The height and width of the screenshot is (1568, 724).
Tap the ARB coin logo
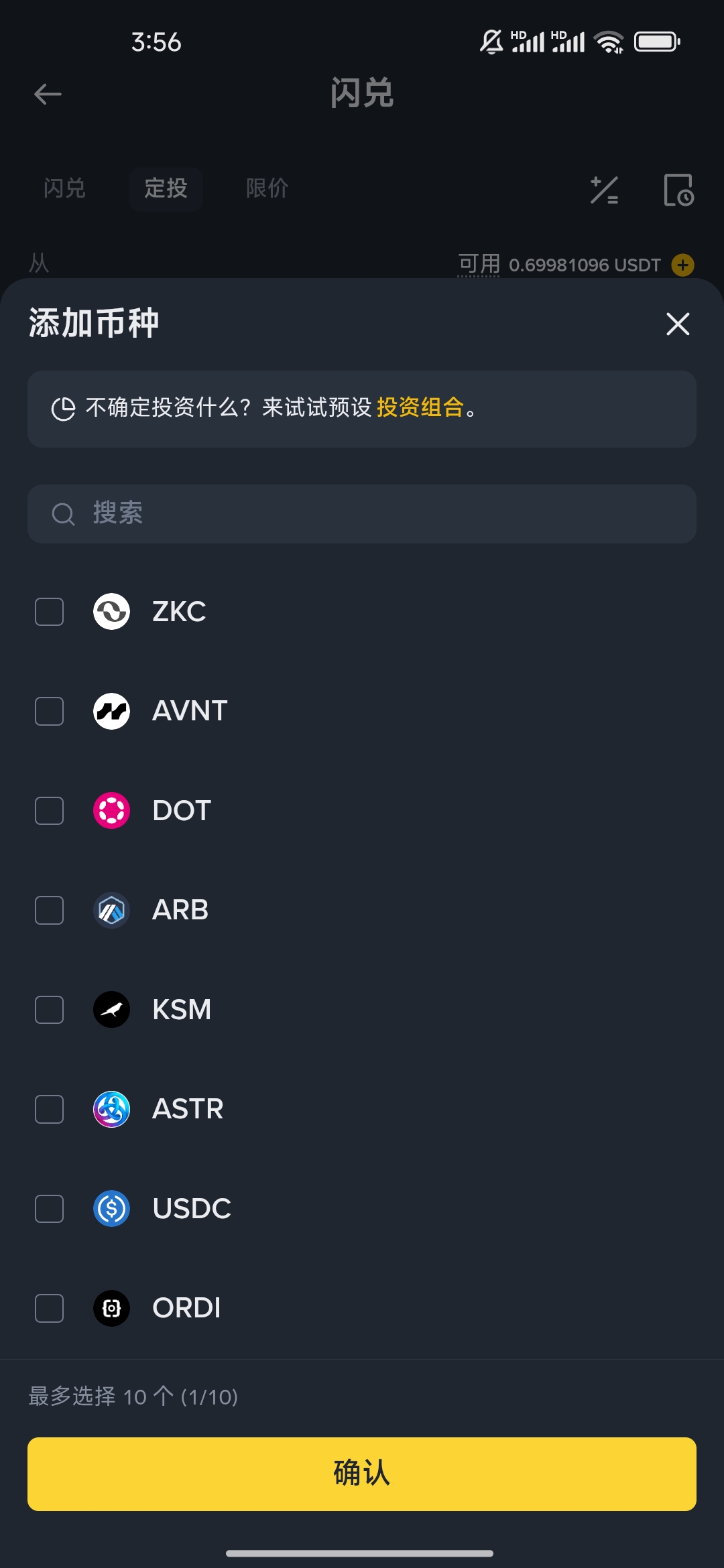(x=111, y=910)
